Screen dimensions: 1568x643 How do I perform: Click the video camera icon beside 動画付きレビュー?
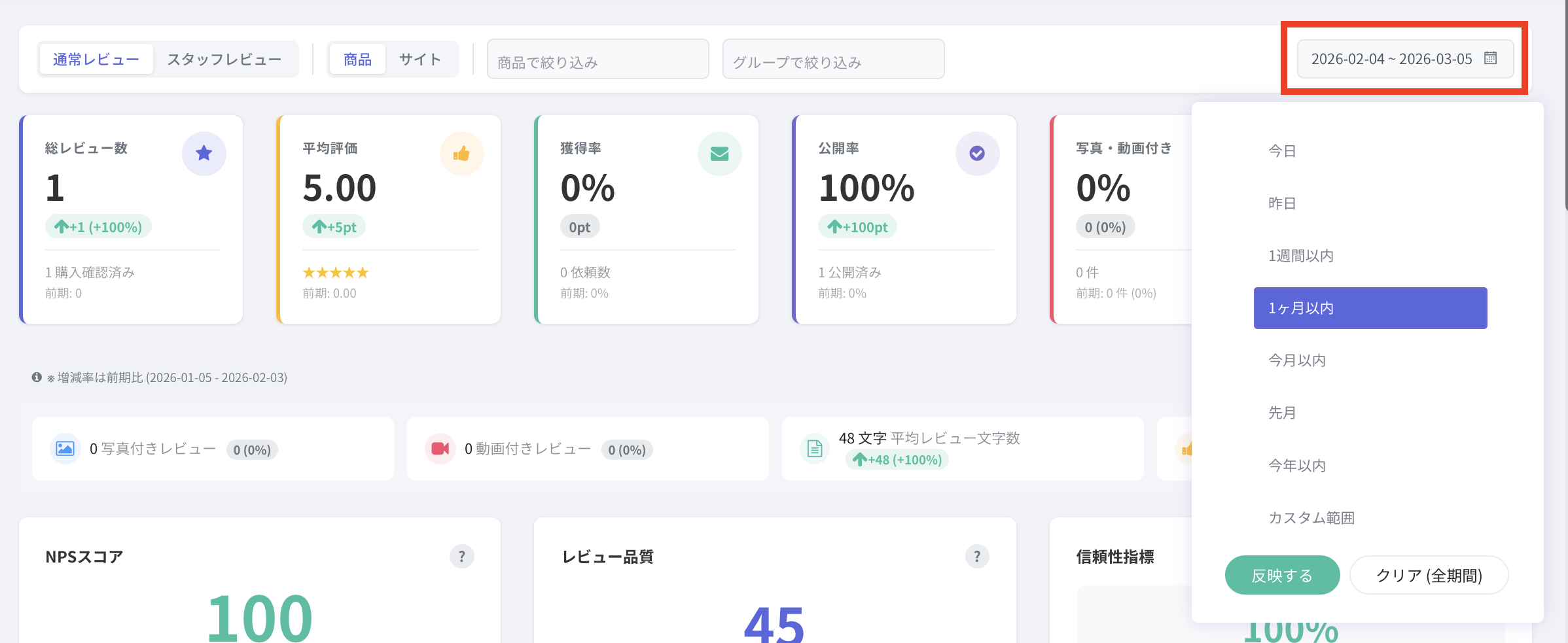click(440, 449)
